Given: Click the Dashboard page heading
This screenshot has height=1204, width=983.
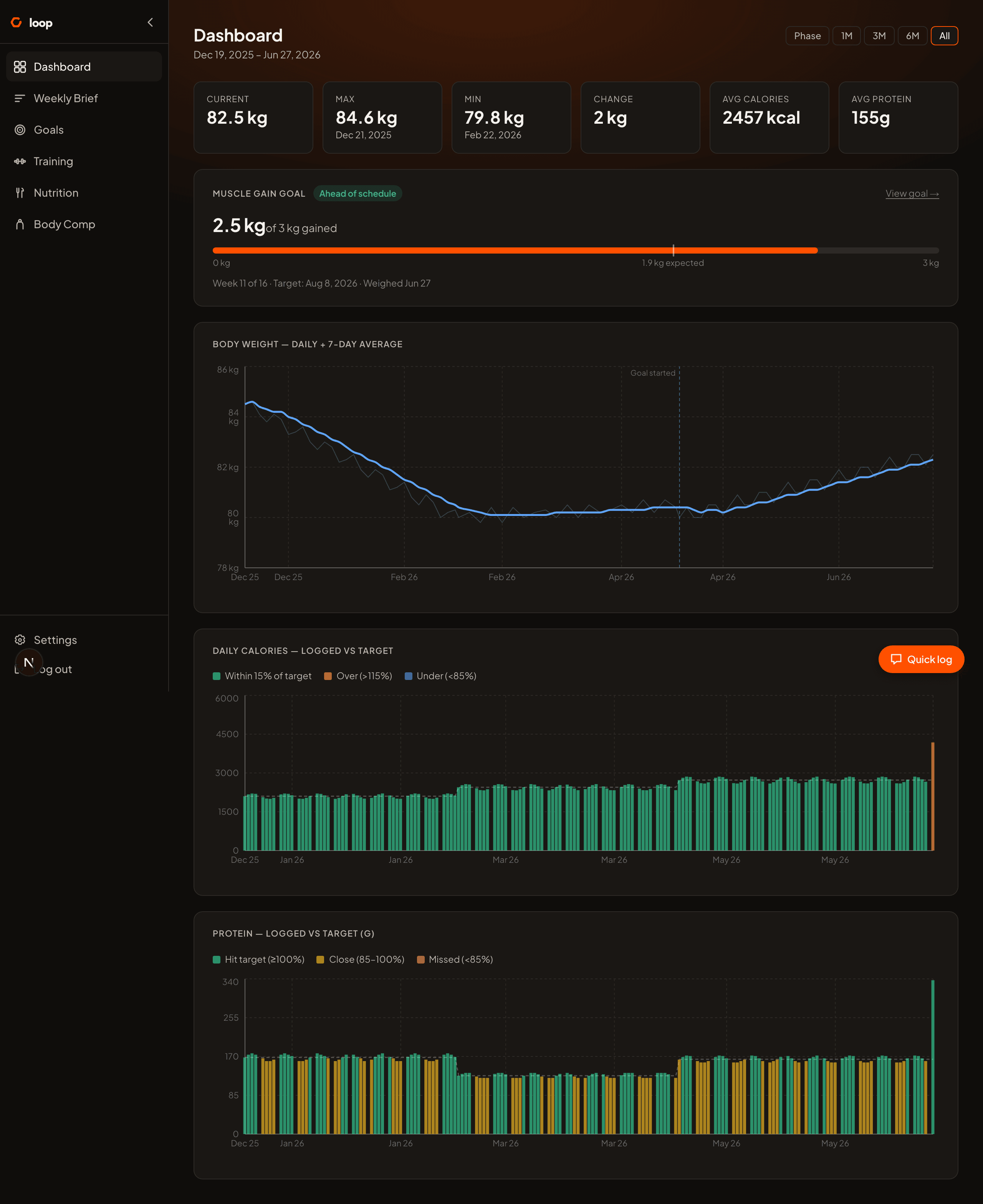Looking at the screenshot, I should click(238, 35).
